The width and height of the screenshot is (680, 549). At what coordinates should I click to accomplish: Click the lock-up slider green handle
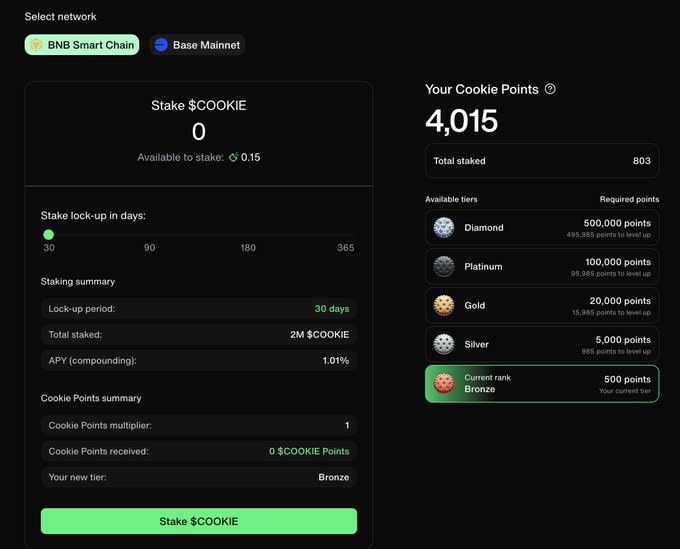pos(49,235)
